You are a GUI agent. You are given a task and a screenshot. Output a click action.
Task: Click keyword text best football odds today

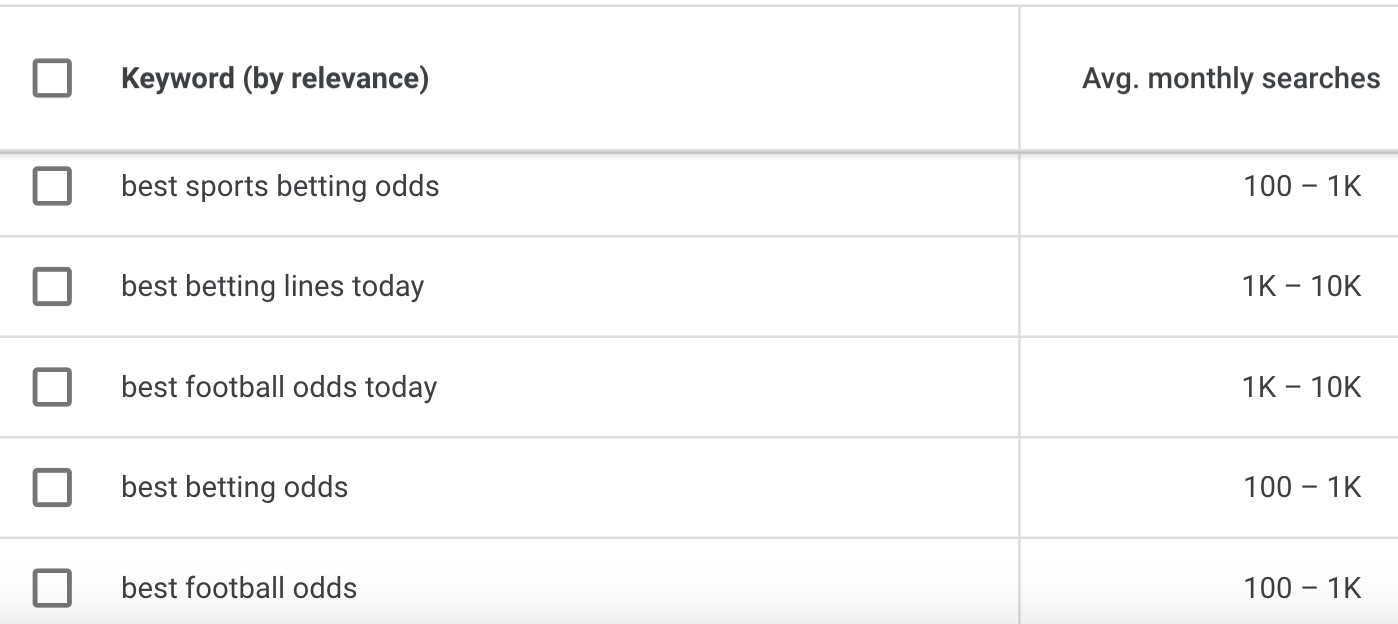(279, 387)
